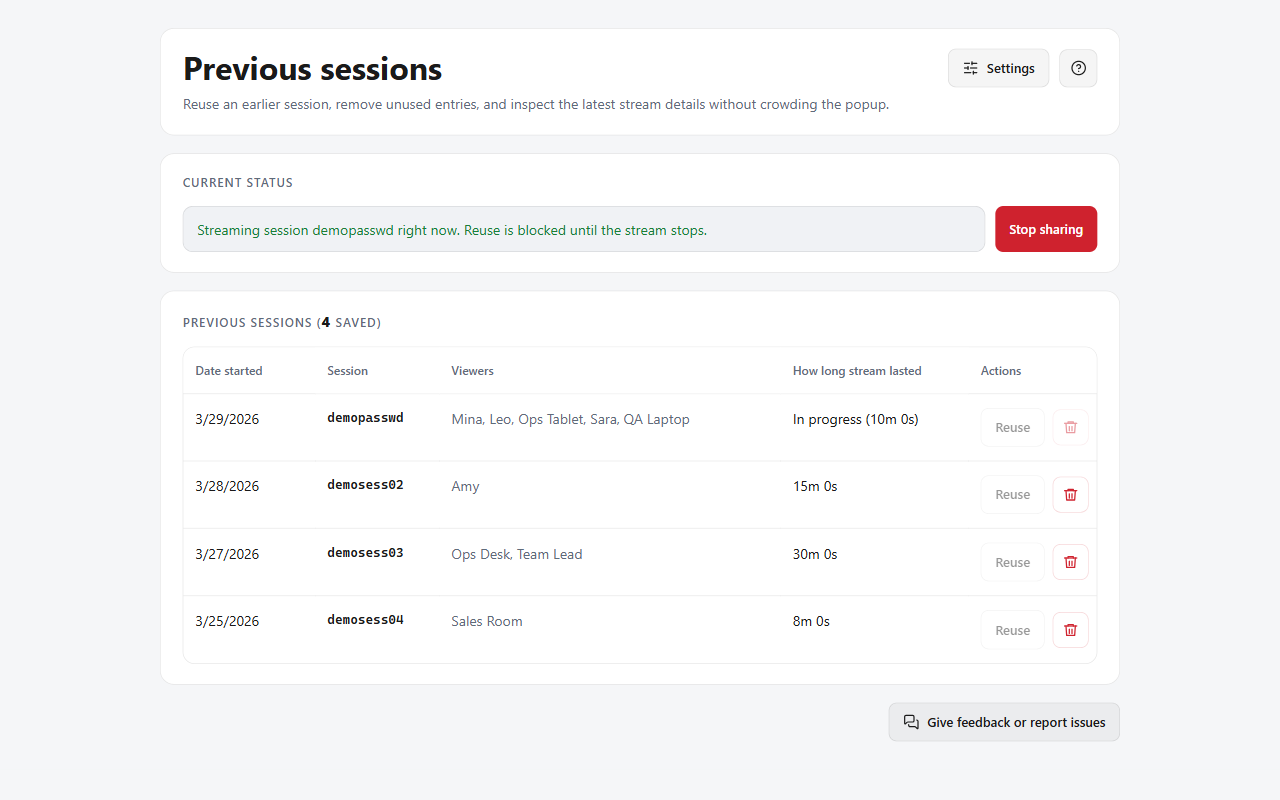Click the 3/25/2026 date cell
Viewport: 1280px width, 800px height.
tap(227, 621)
